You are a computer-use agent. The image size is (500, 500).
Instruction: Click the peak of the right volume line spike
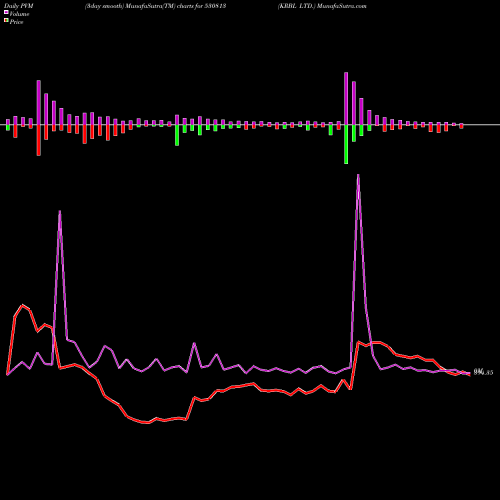358,175
